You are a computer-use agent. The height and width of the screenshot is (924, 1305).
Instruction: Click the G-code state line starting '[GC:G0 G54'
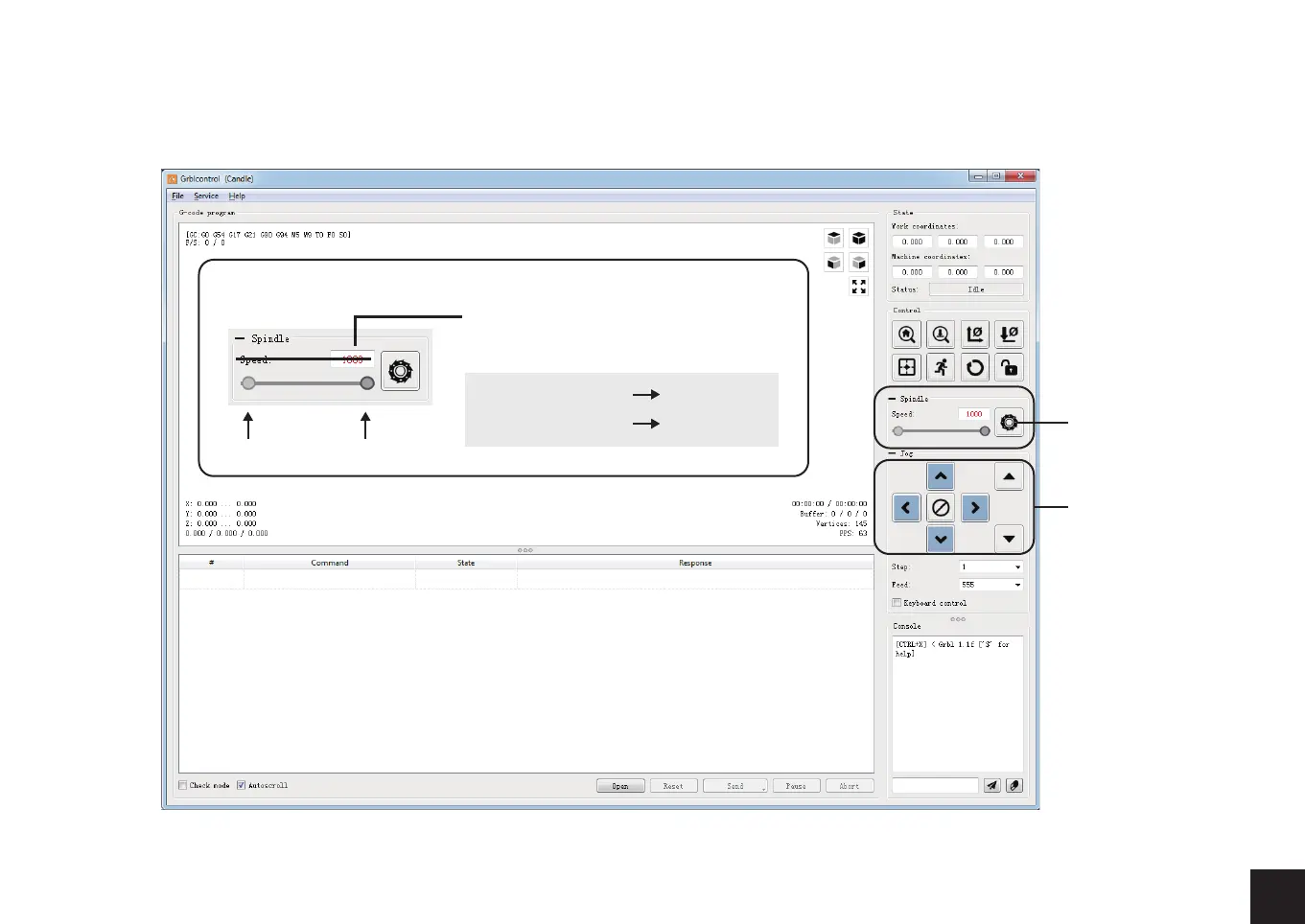pos(268,234)
